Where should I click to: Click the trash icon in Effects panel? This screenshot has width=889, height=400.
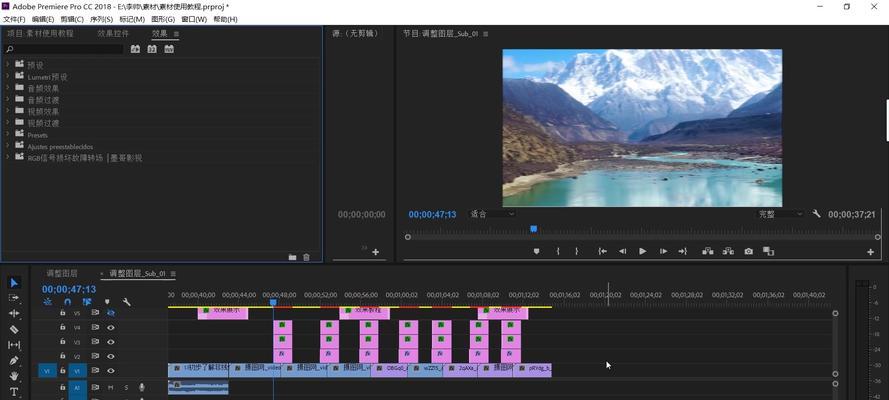pyautogui.click(x=307, y=257)
